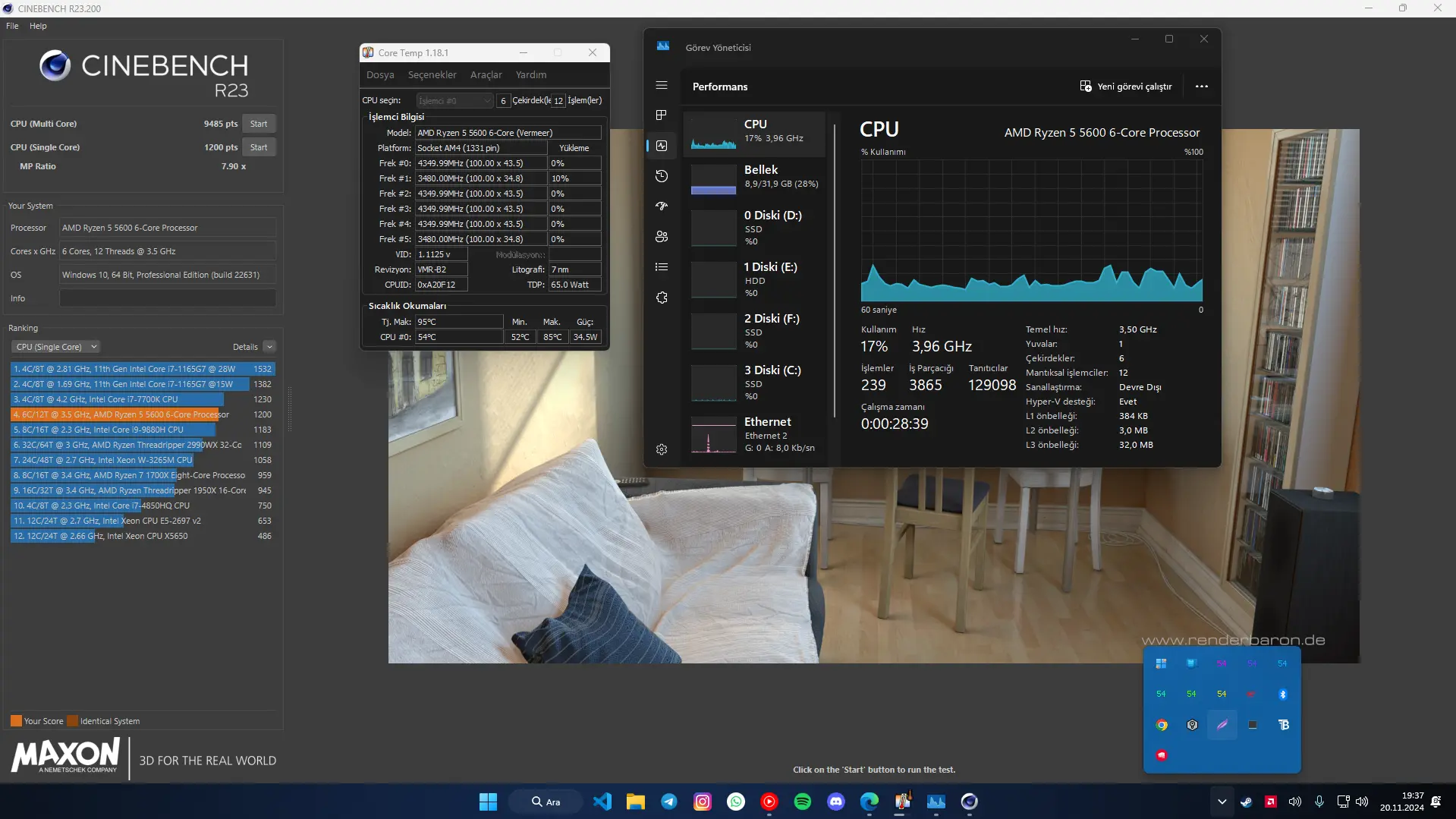Open the Task Manager hamburger navigation menu
The height and width of the screenshot is (819, 1456).
(x=662, y=86)
